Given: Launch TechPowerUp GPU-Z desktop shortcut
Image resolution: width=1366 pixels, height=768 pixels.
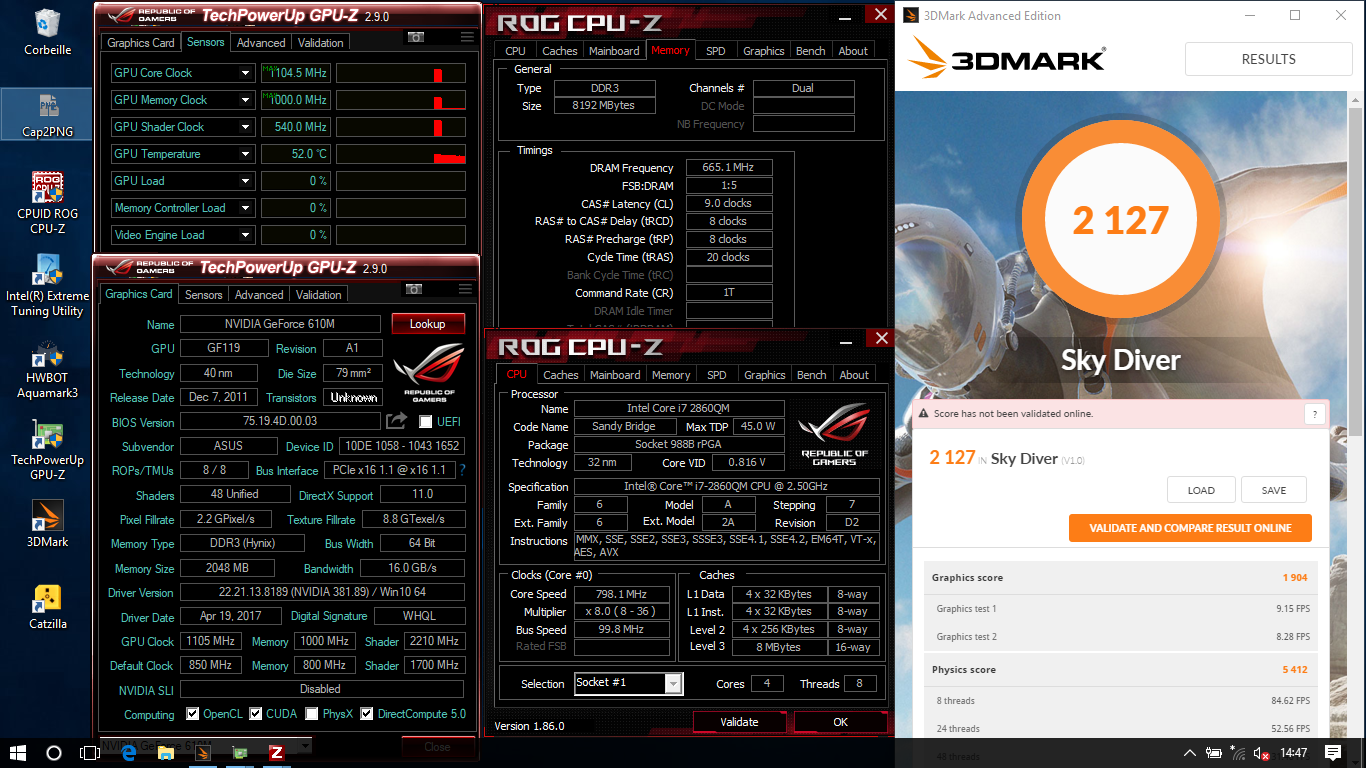Looking at the screenshot, I should point(46,450).
